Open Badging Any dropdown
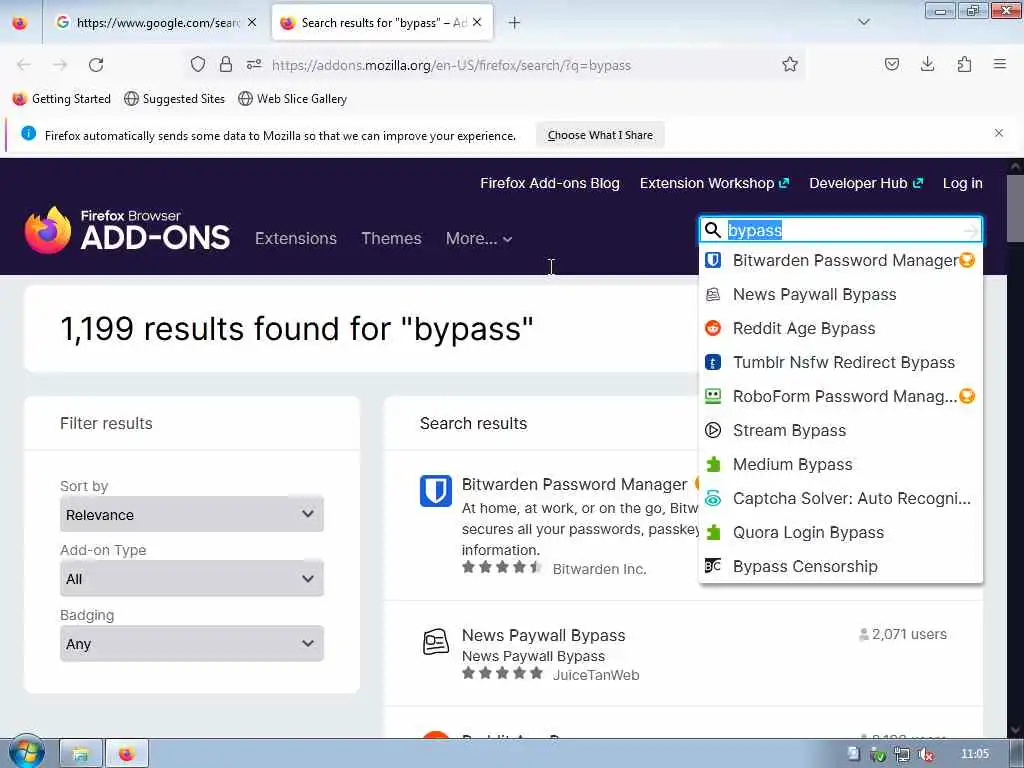Image resolution: width=1024 pixels, height=768 pixels. (192, 644)
